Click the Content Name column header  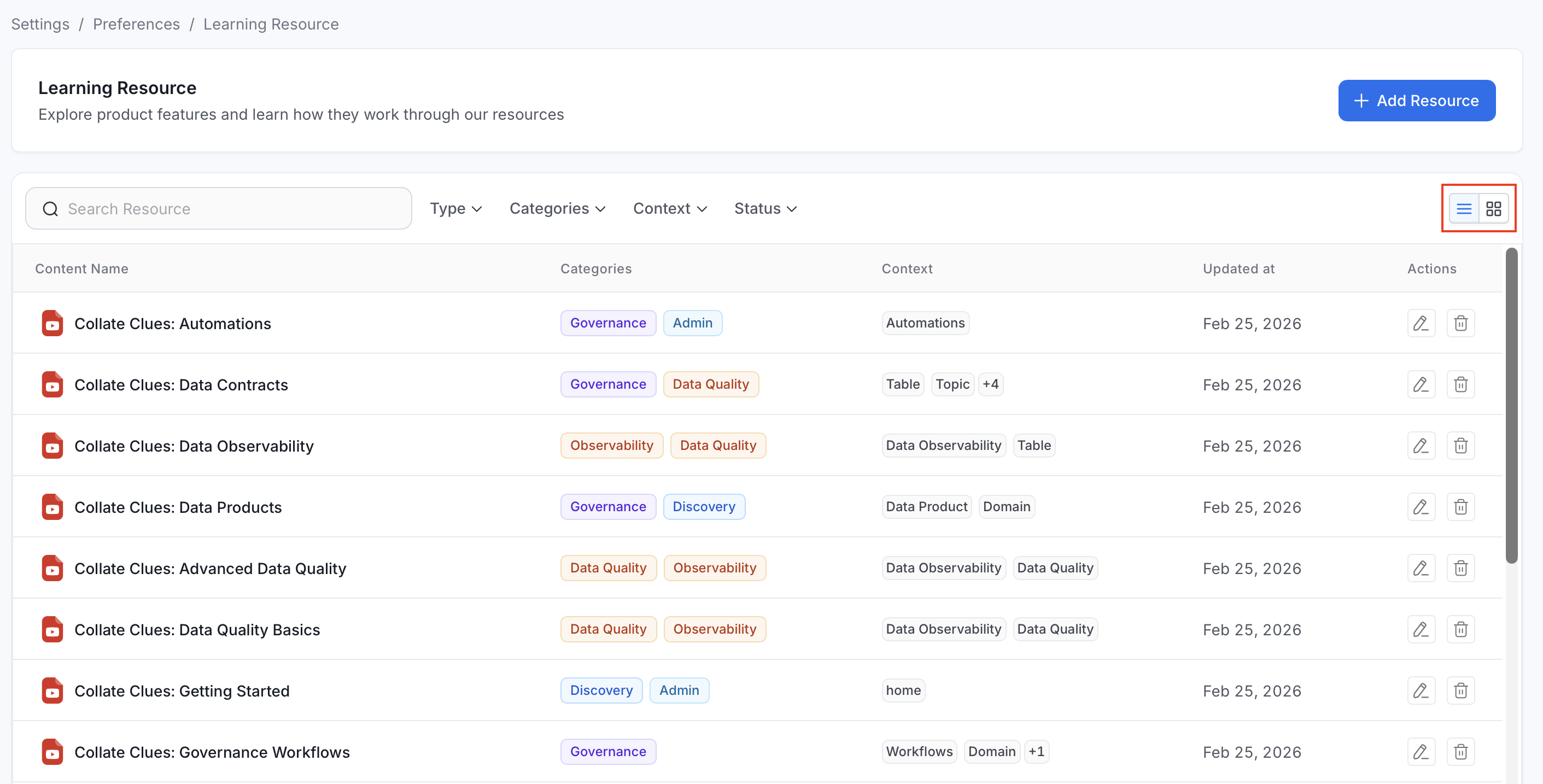pos(81,268)
